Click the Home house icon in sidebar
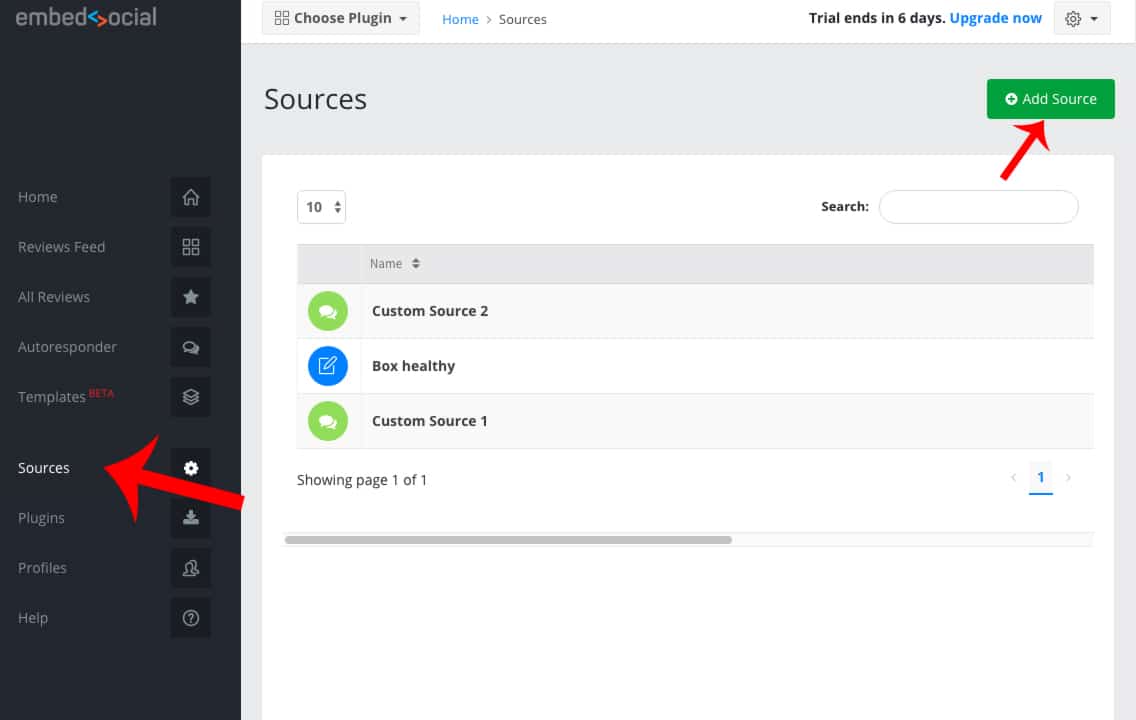This screenshot has height=720, width=1136. pyautogui.click(x=191, y=197)
